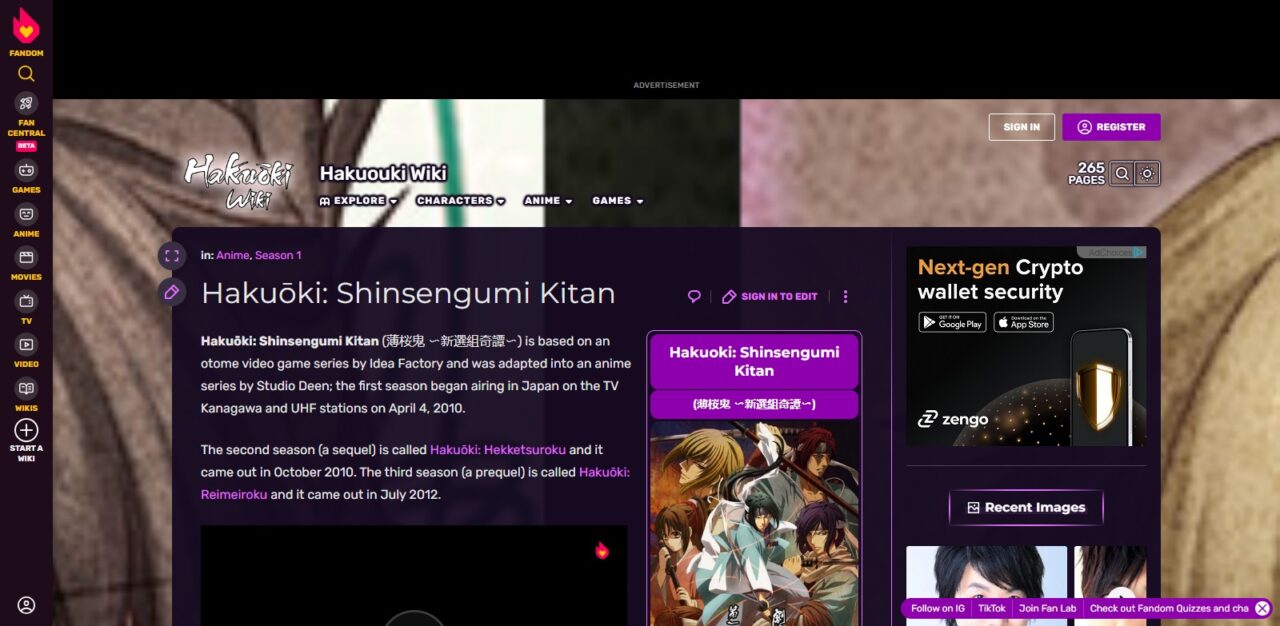This screenshot has width=1280, height=626.
Task: Click the pencil edit shortcut icon
Action: point(172,292)
